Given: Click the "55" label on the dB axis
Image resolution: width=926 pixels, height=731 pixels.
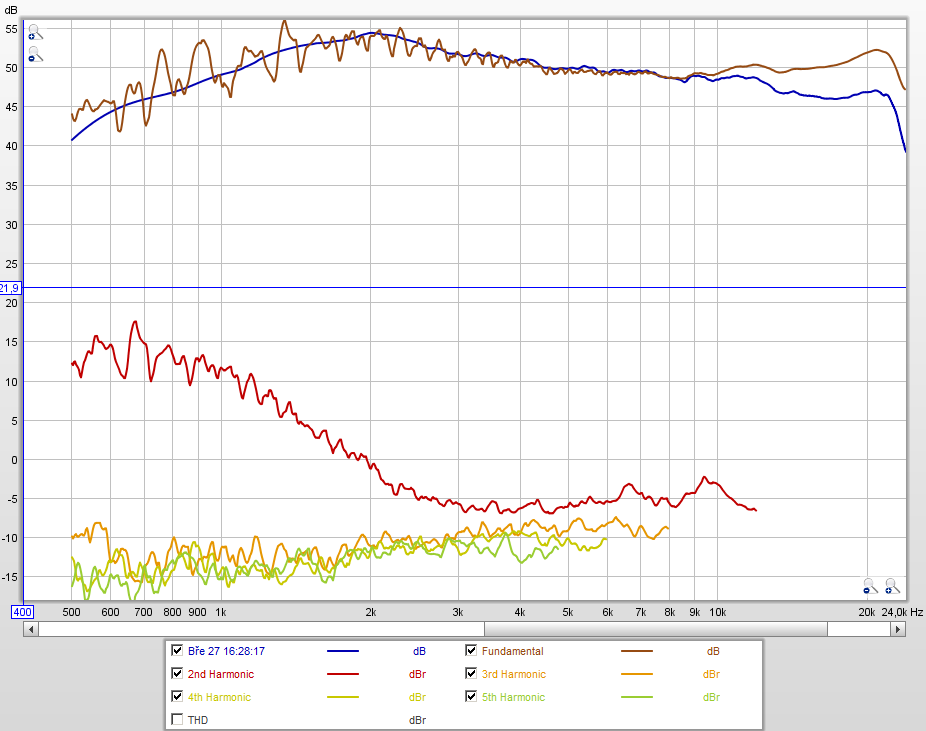Looking at the screenshot, I should tap(11, 29).
